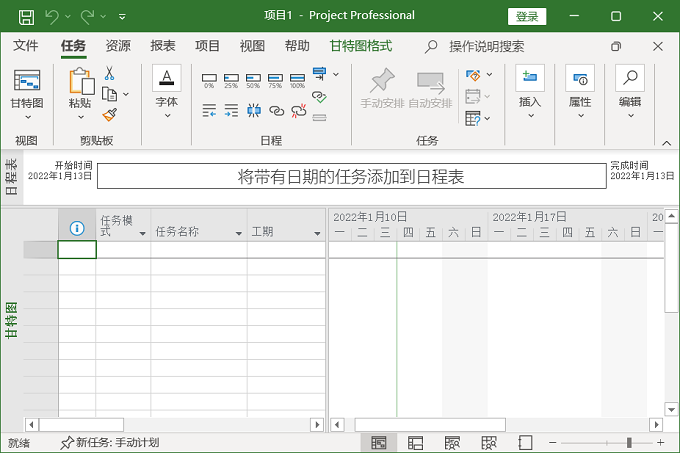The width and height of the screenshot is (680, 453).
Task: Select the first empty task row cell
Action: (x=77, y=250)
